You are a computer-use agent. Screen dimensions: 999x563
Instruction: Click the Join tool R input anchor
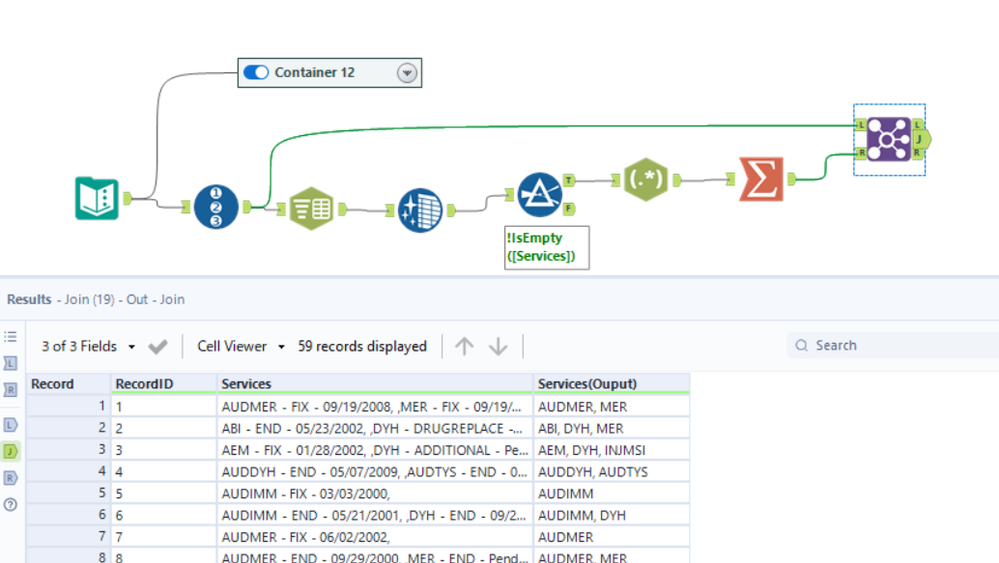pos(861,153)
